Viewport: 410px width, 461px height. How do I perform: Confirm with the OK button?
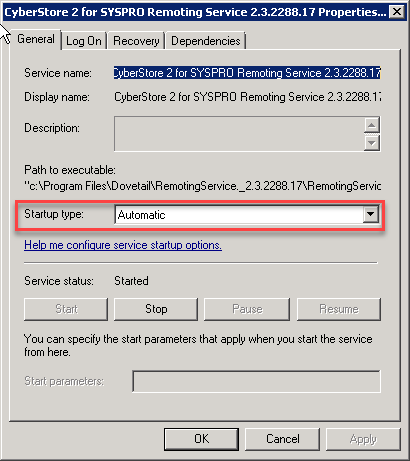(x=201, y=439)
